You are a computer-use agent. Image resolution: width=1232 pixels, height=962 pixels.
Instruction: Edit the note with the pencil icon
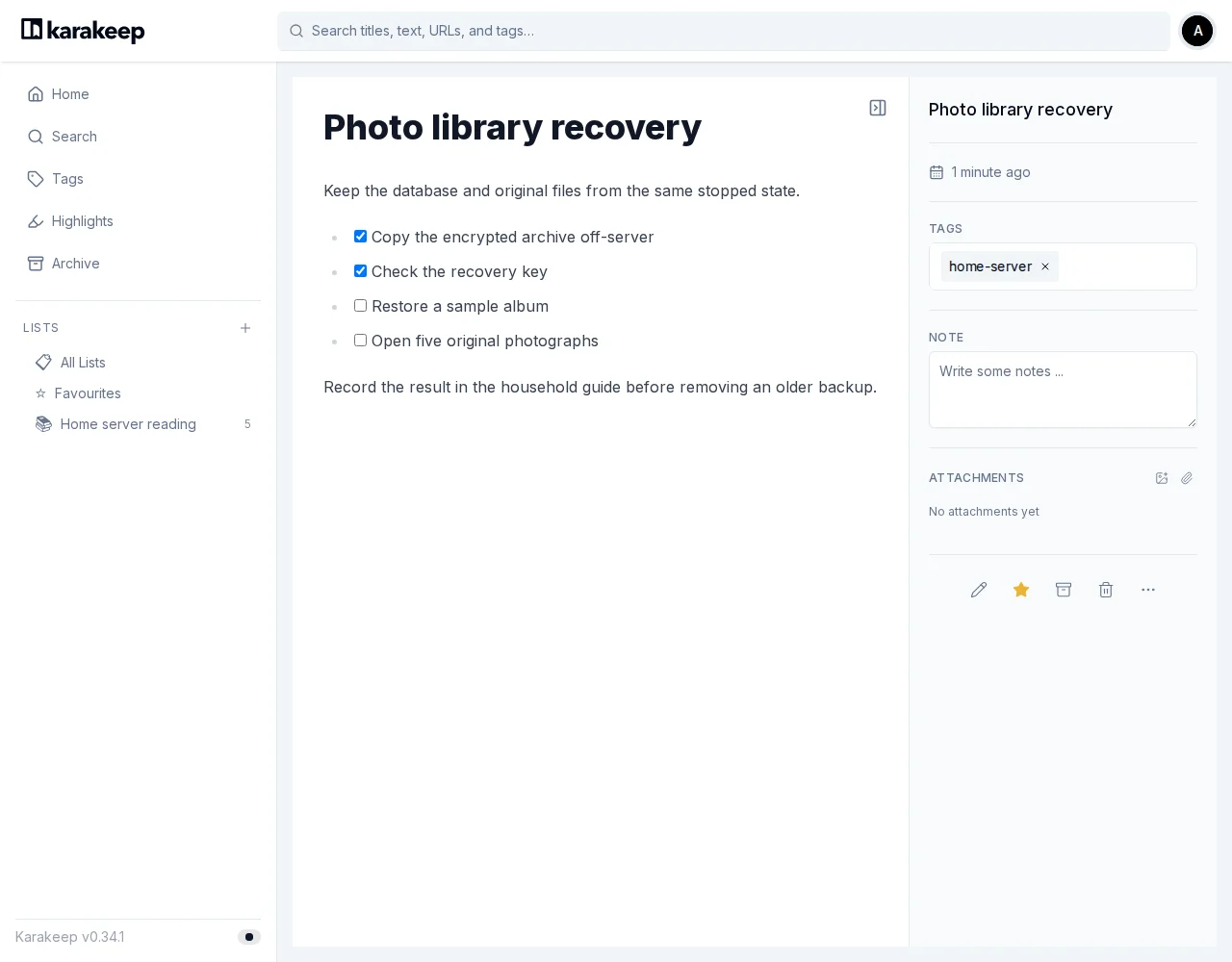point(979,590)
